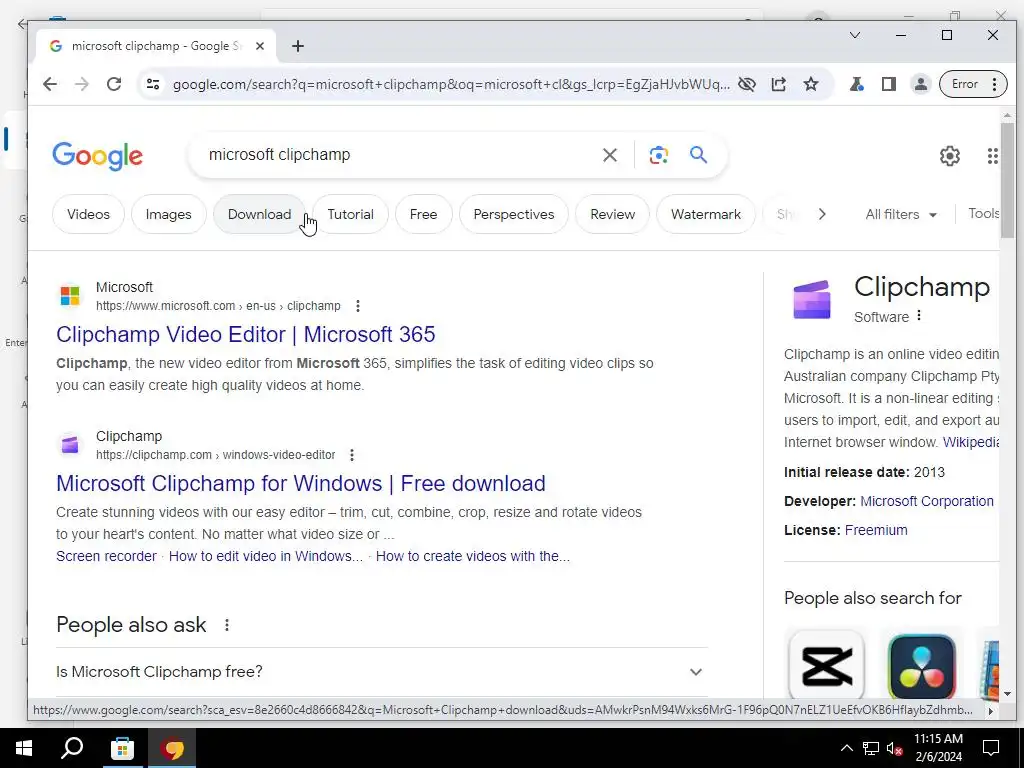Select the Download filter chip
This screenshot has width=1024, height=768.
(259, 214)
